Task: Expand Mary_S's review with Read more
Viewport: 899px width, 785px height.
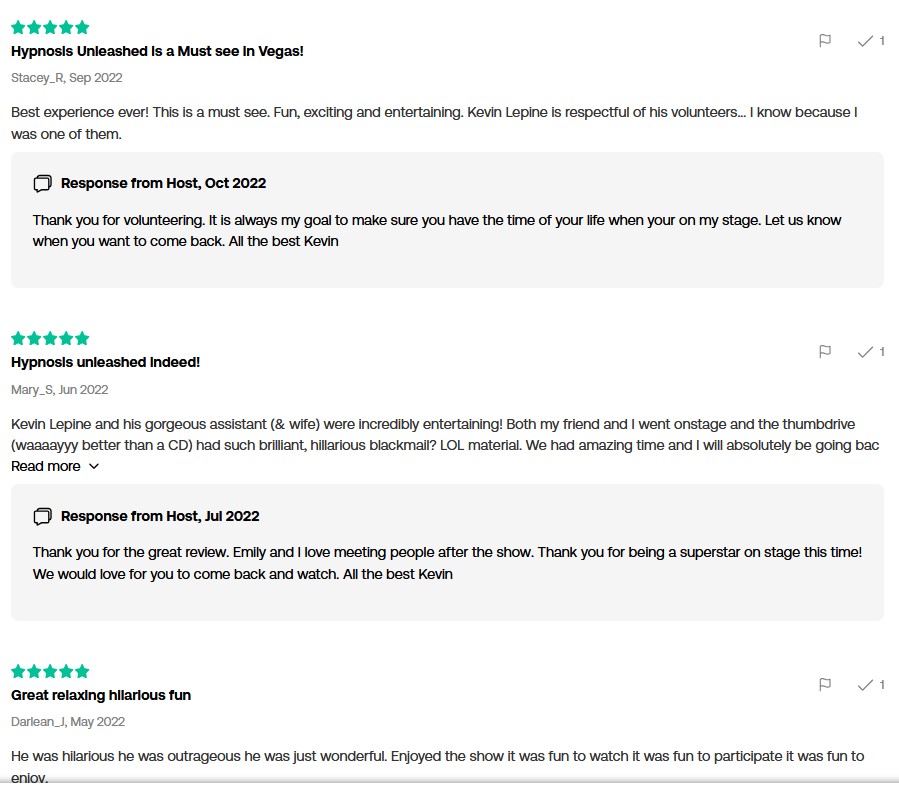Action: 46,466
